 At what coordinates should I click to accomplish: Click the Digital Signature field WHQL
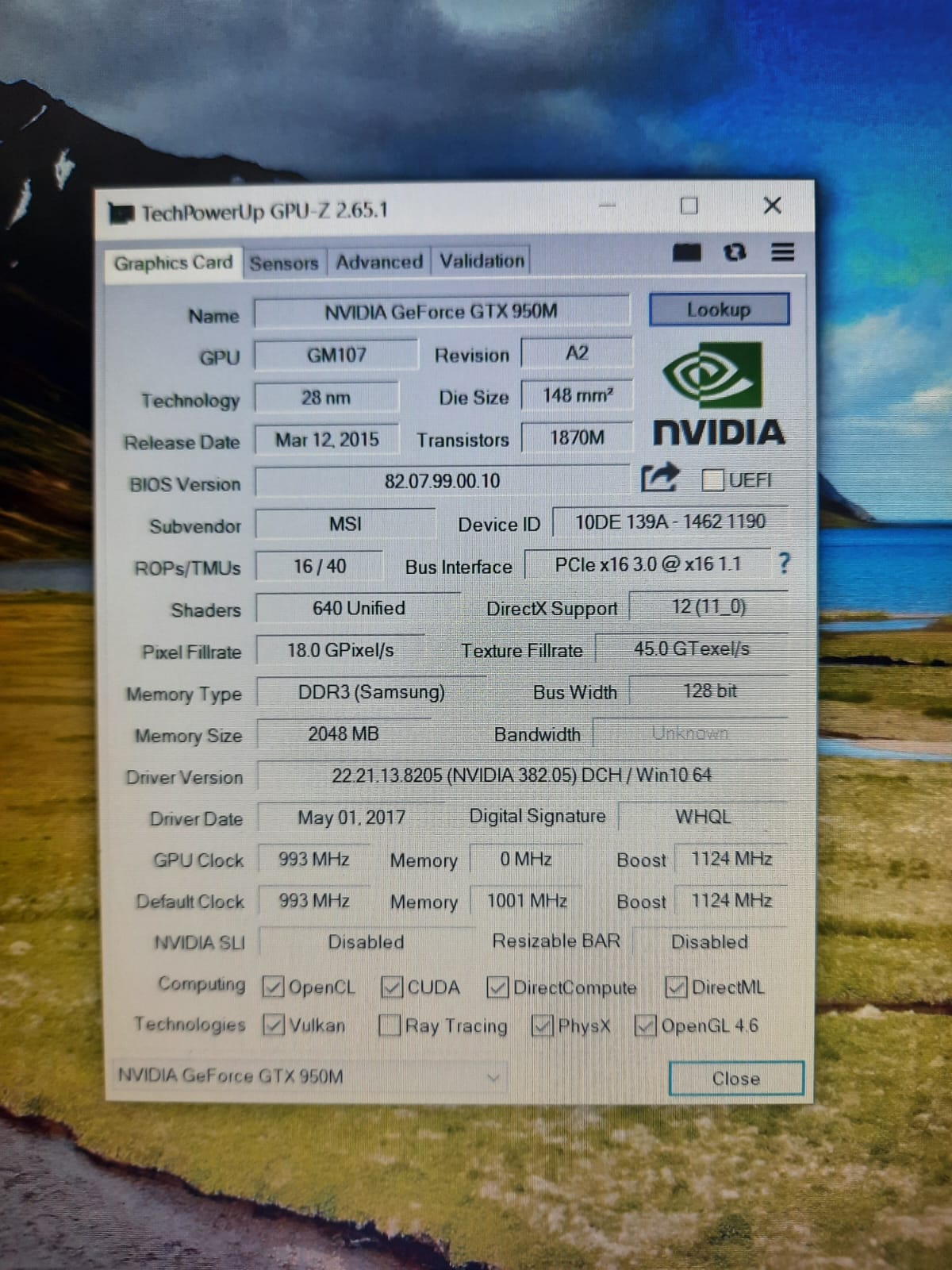click(703, 816)
